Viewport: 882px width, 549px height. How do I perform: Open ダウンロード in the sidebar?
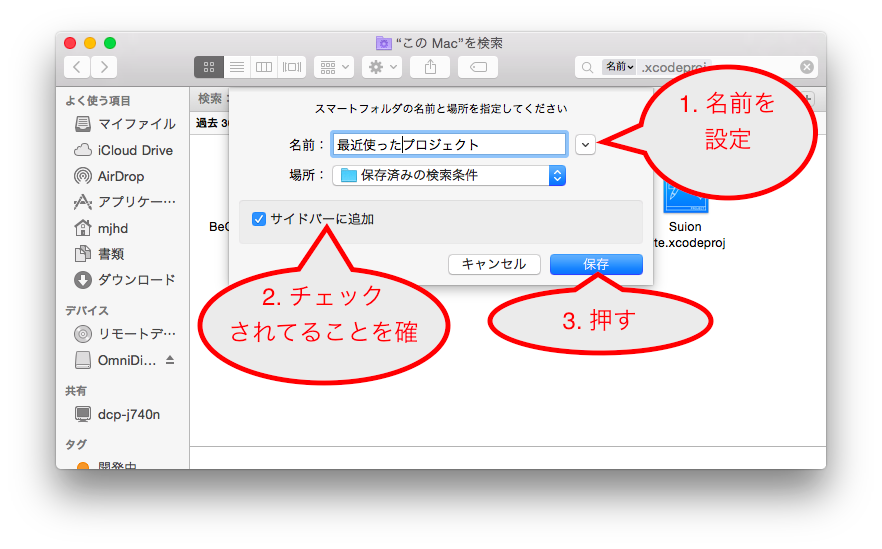point(126,280)
